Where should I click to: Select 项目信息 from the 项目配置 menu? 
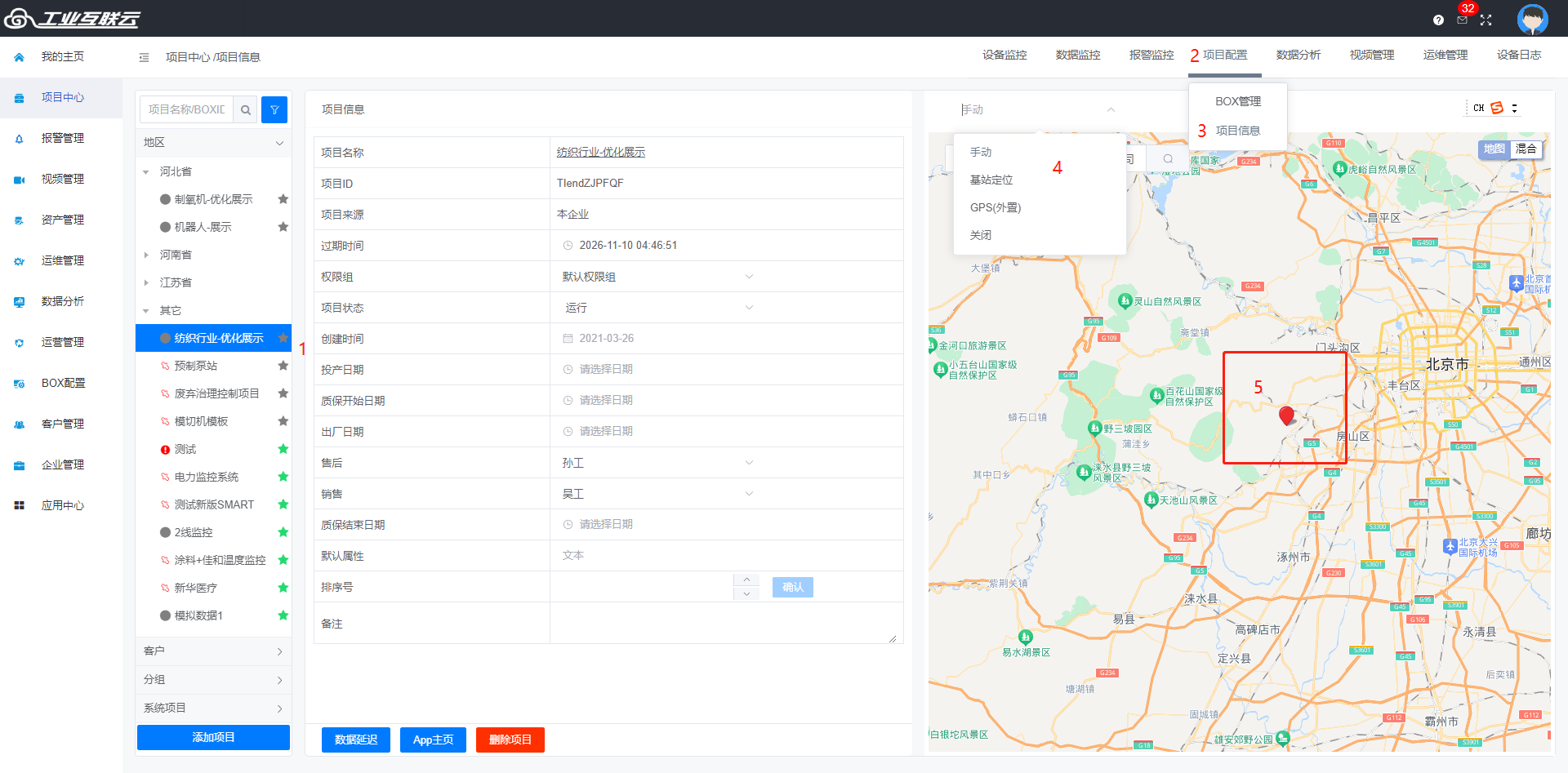[x=1237, y=131]
